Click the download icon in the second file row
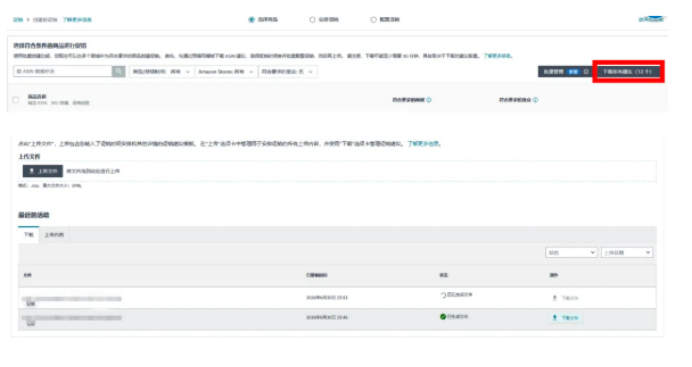The height and width of the screenshot is (367, 692). pyautogui.click(x=555, y=318)
